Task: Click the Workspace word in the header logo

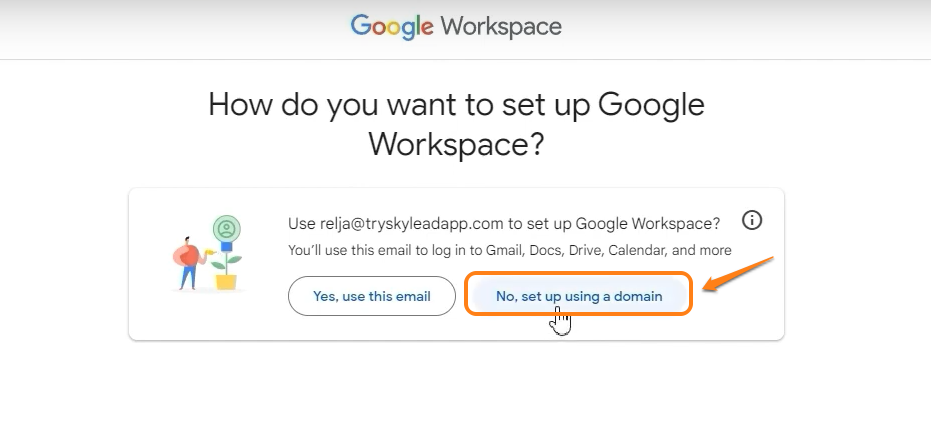Action: click(x=501, y=26)
